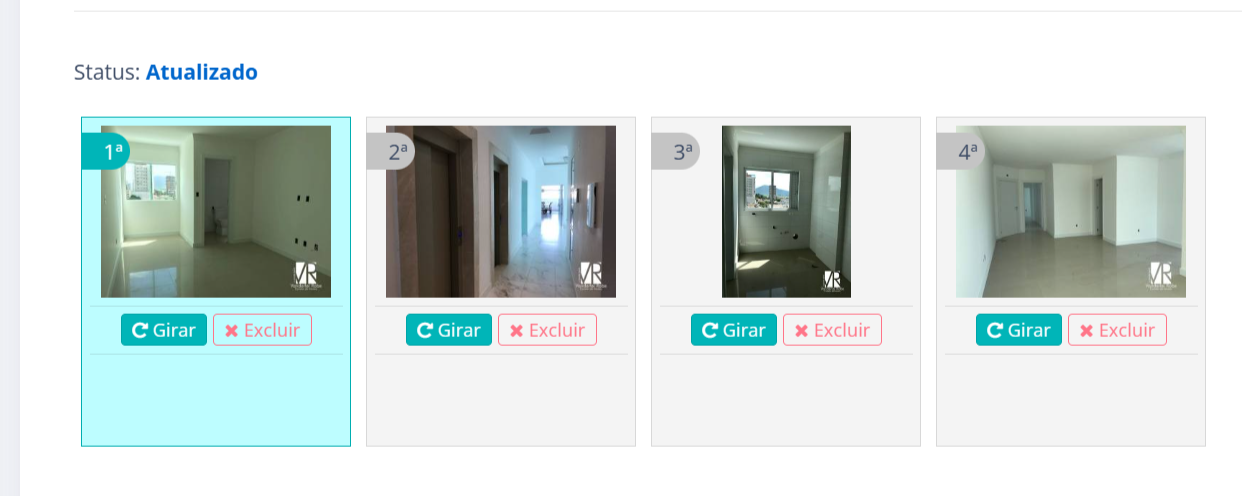Screen dimensions: 1242x496
Task: Click the Atualizado status text
Action: (x=202, y=72)
